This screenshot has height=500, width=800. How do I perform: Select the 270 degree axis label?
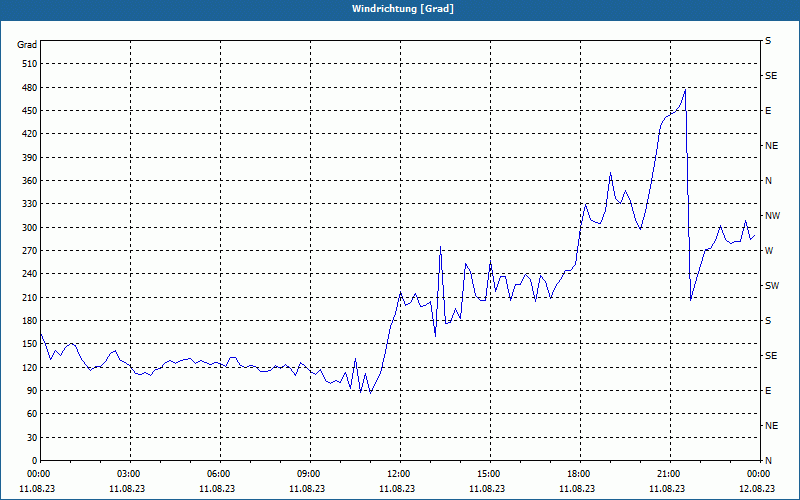coord(30,251)
